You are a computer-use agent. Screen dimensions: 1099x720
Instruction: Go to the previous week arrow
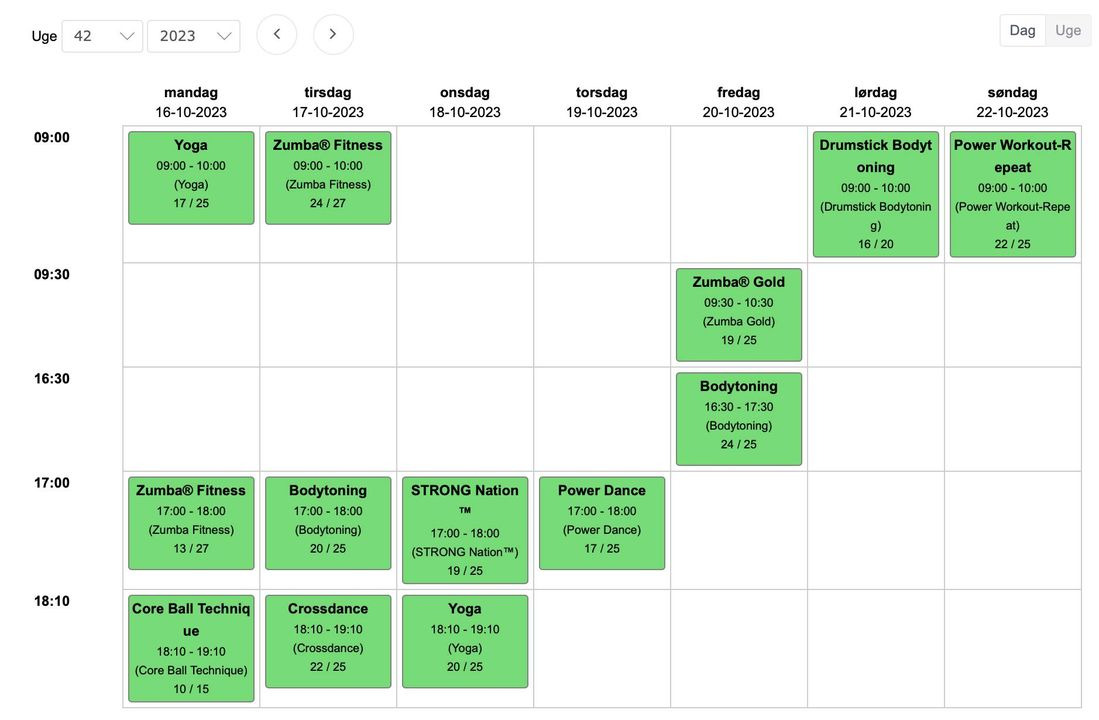[277, 35]
